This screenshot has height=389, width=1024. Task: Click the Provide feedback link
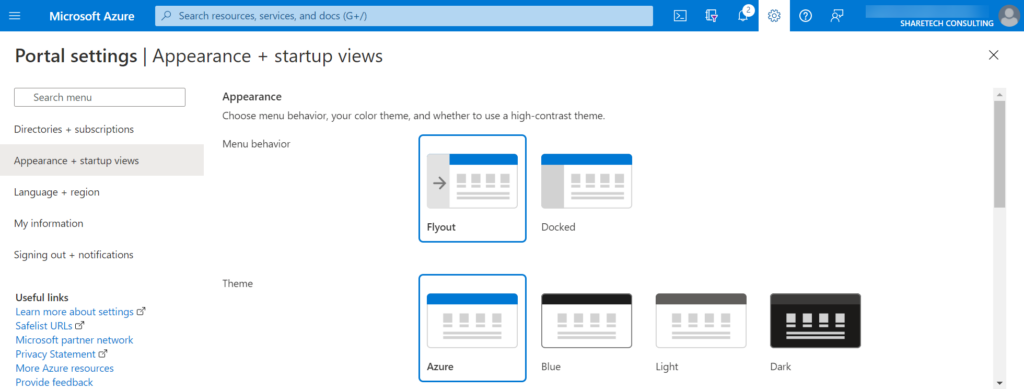[x=54, y=382]
